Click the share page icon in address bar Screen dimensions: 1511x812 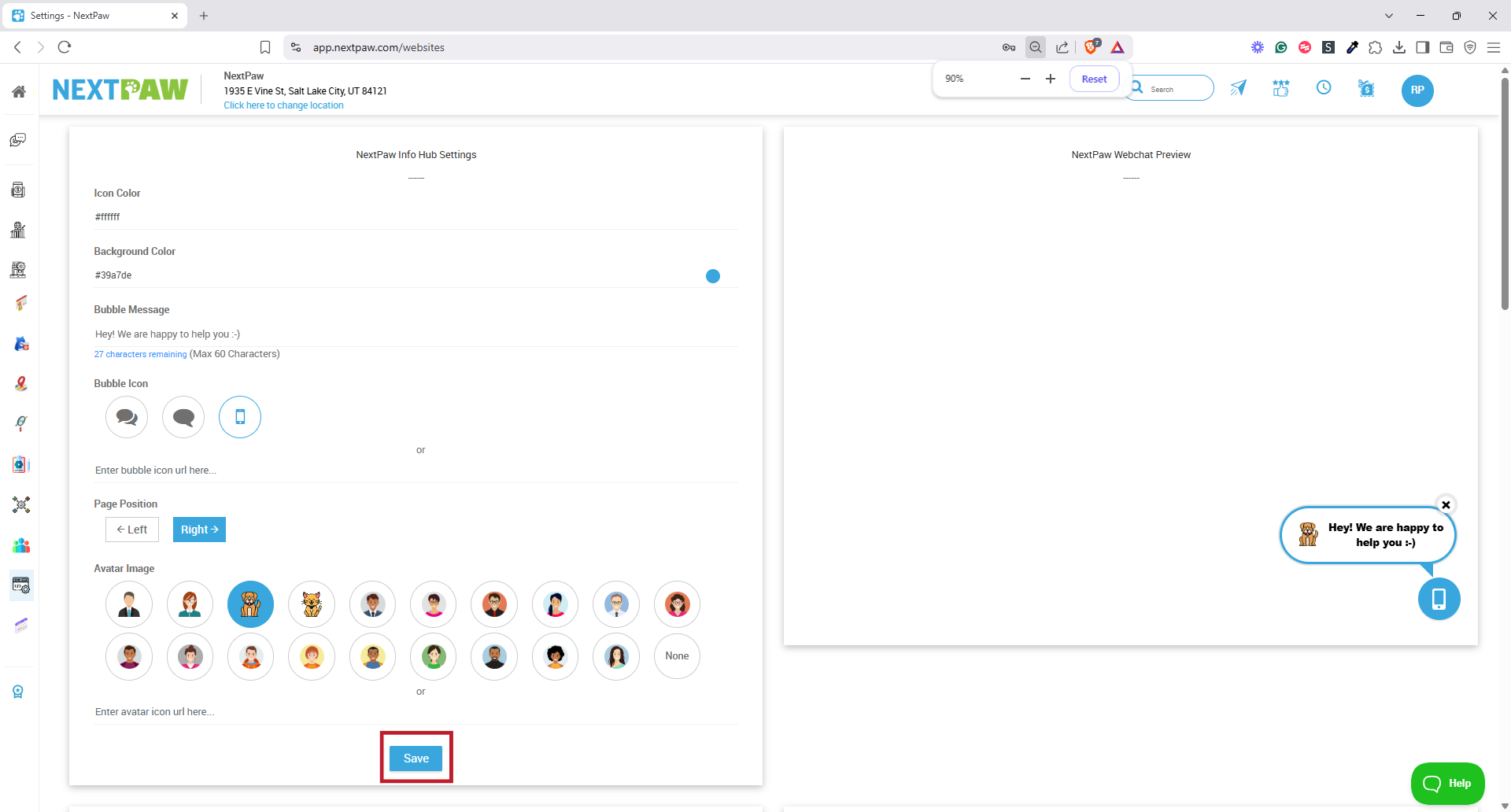(x=1062, y=47)
